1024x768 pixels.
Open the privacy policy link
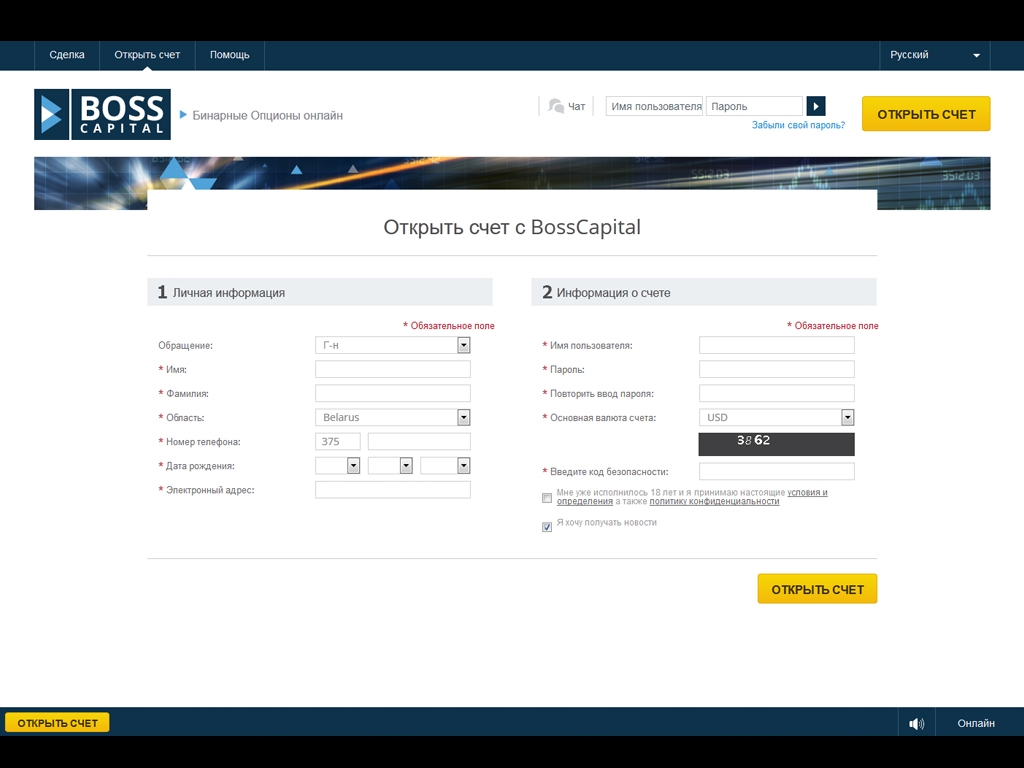[714, 502]
